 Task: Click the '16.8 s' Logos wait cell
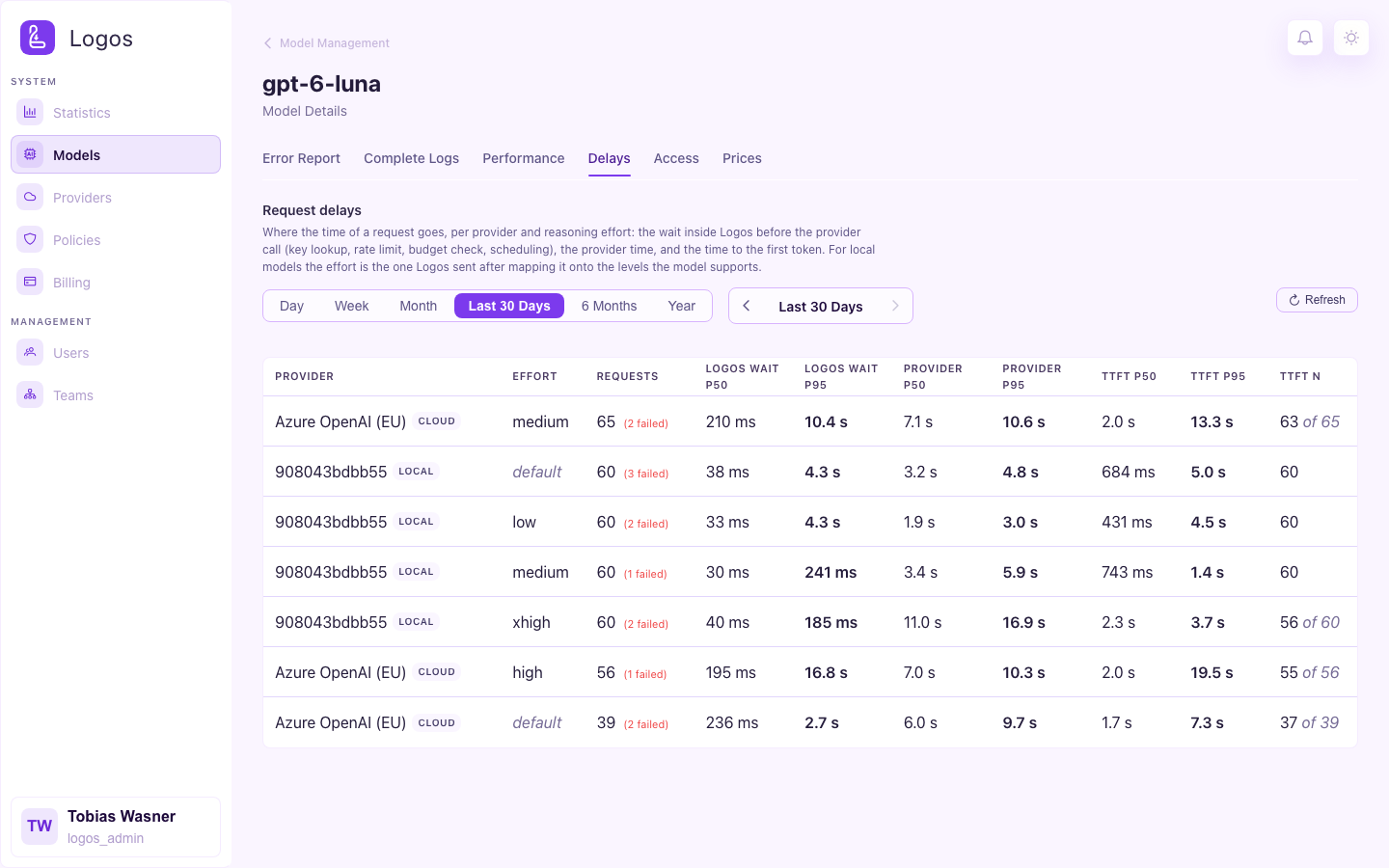827,672
